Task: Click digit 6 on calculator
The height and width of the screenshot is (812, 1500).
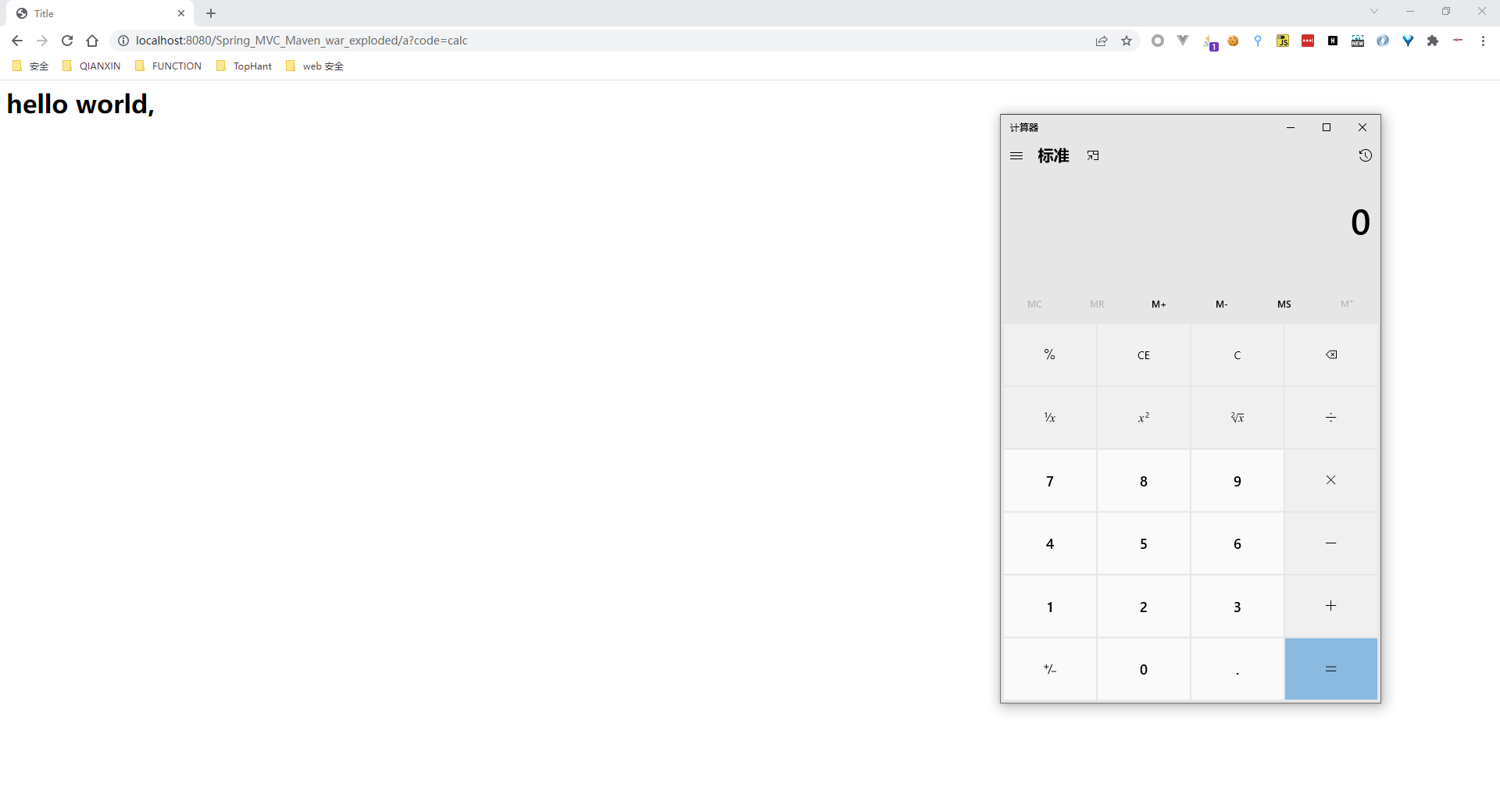Action: [1237, 543]
